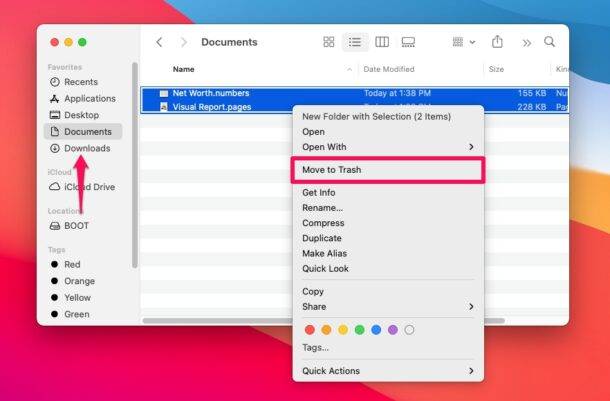Image resolution: width=610 pixels, height=401 pixels.
Task: Switch to gallery view
Action: point(408,42)
